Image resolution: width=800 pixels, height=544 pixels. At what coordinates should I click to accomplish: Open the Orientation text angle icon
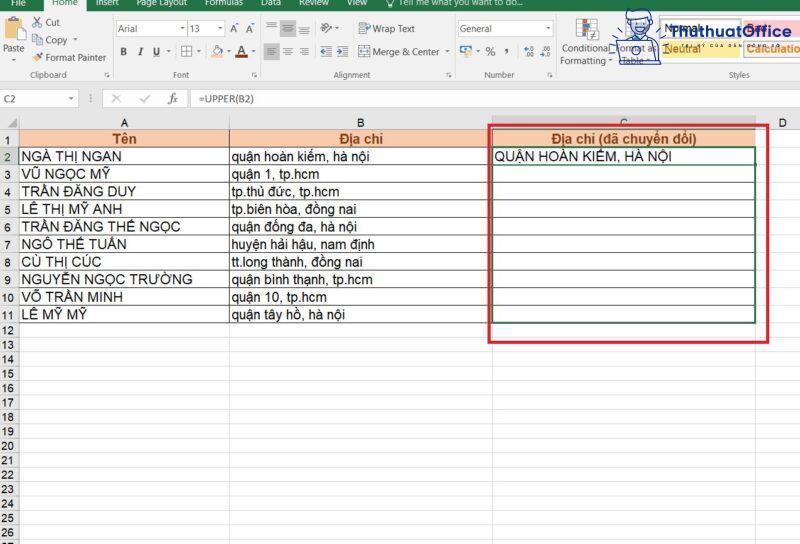click(327, 28)
